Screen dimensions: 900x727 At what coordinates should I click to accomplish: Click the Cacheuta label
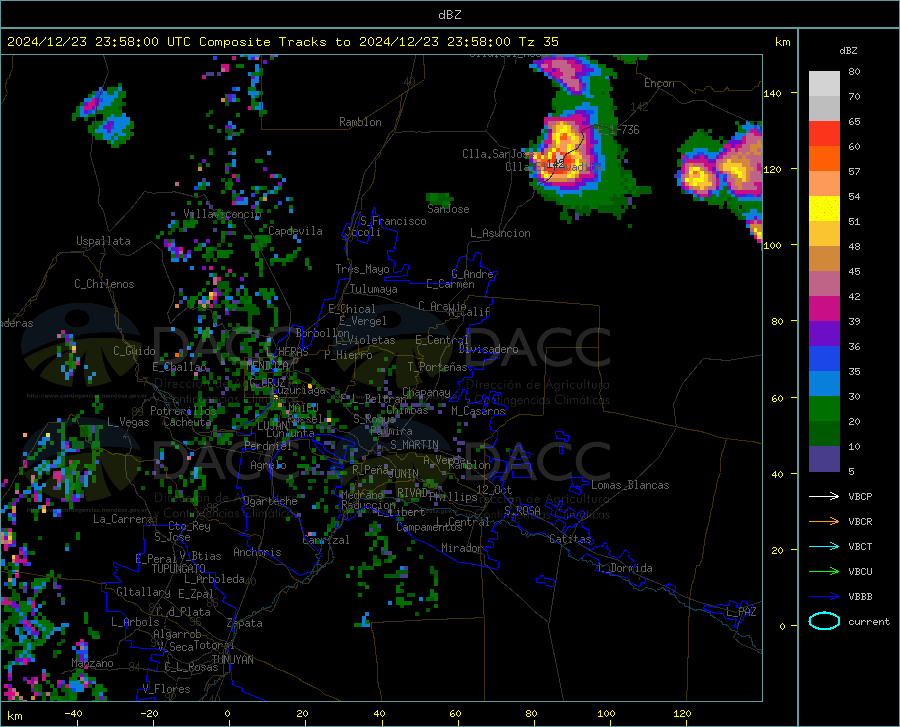187,422
